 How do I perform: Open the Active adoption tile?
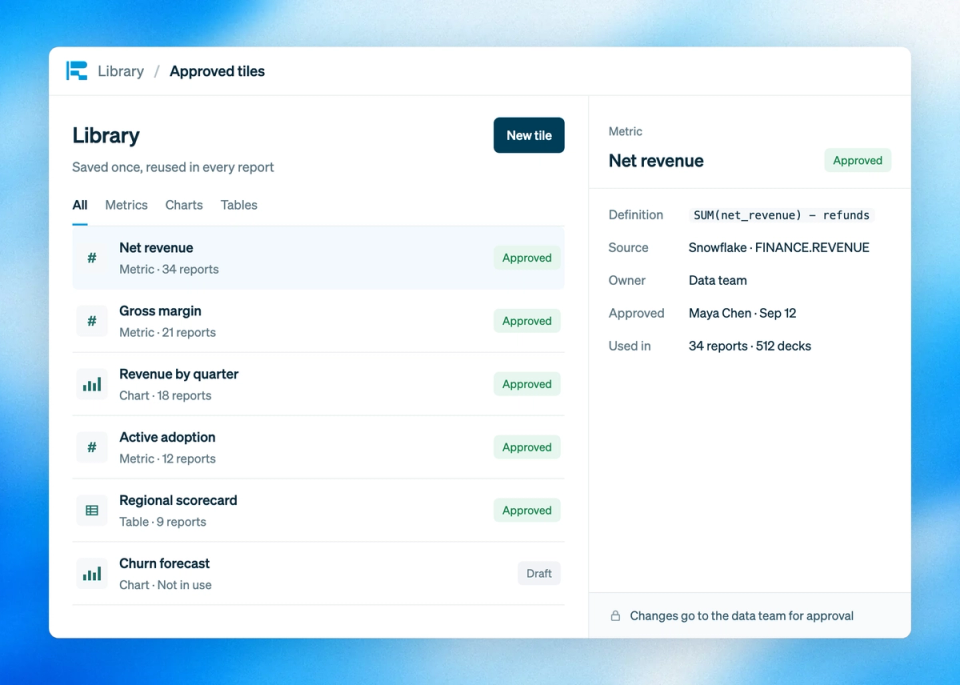318,447
